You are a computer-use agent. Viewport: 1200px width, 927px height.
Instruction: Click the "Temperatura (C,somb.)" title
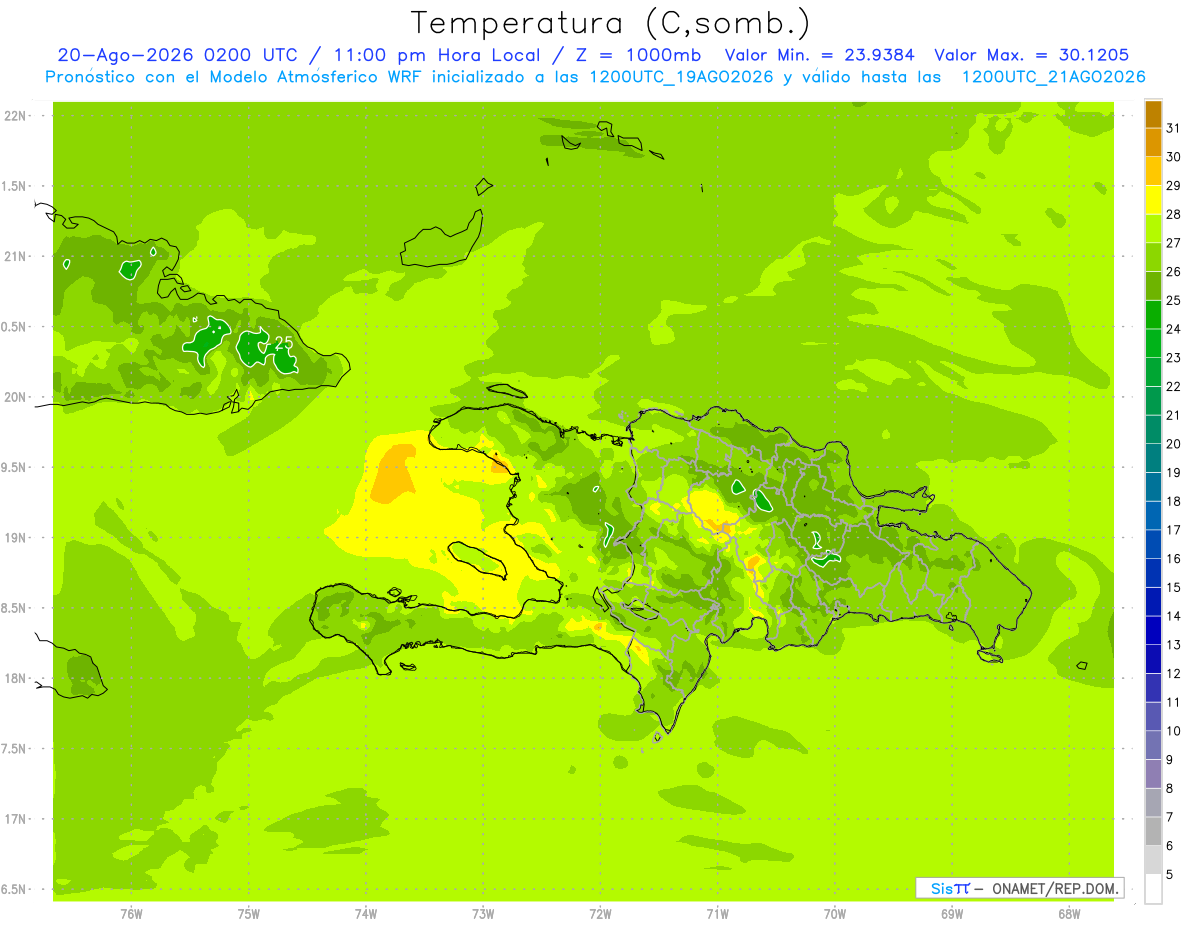[610, 23]
